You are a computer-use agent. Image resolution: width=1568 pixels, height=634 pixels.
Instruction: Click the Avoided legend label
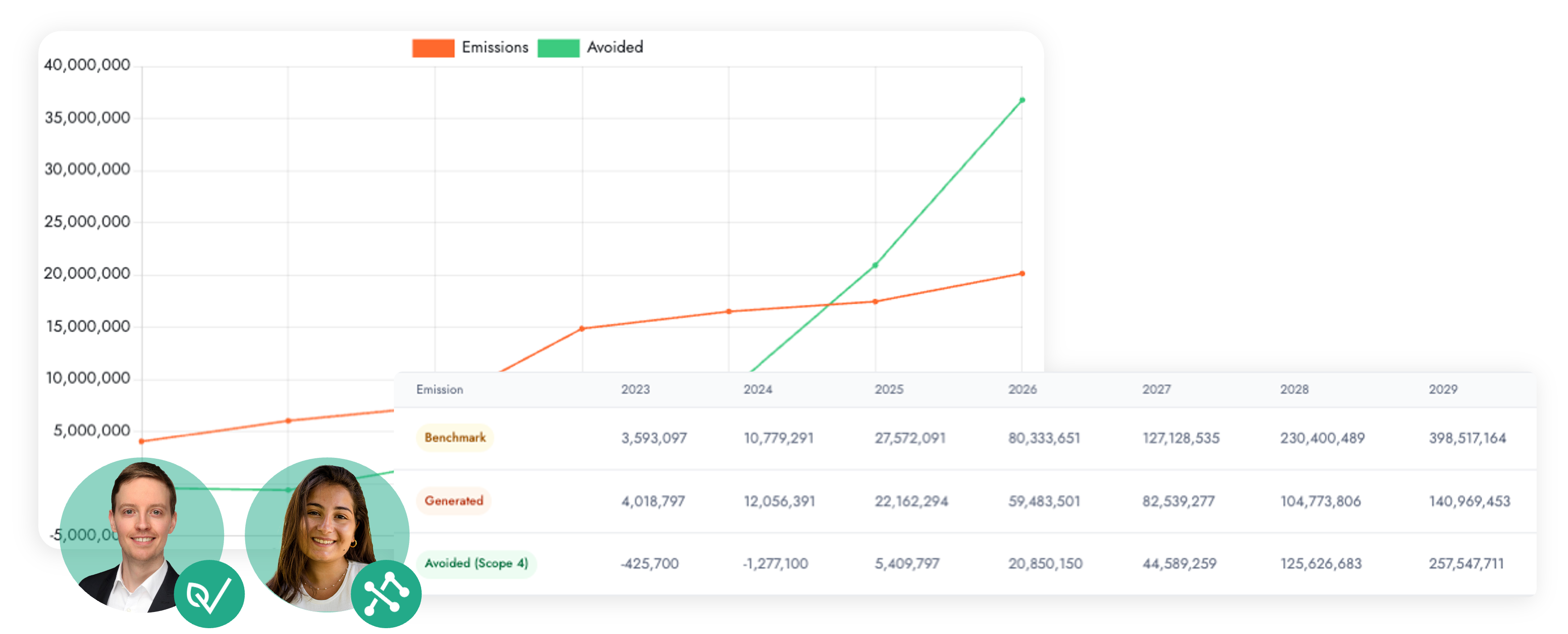tap(615, 48)
